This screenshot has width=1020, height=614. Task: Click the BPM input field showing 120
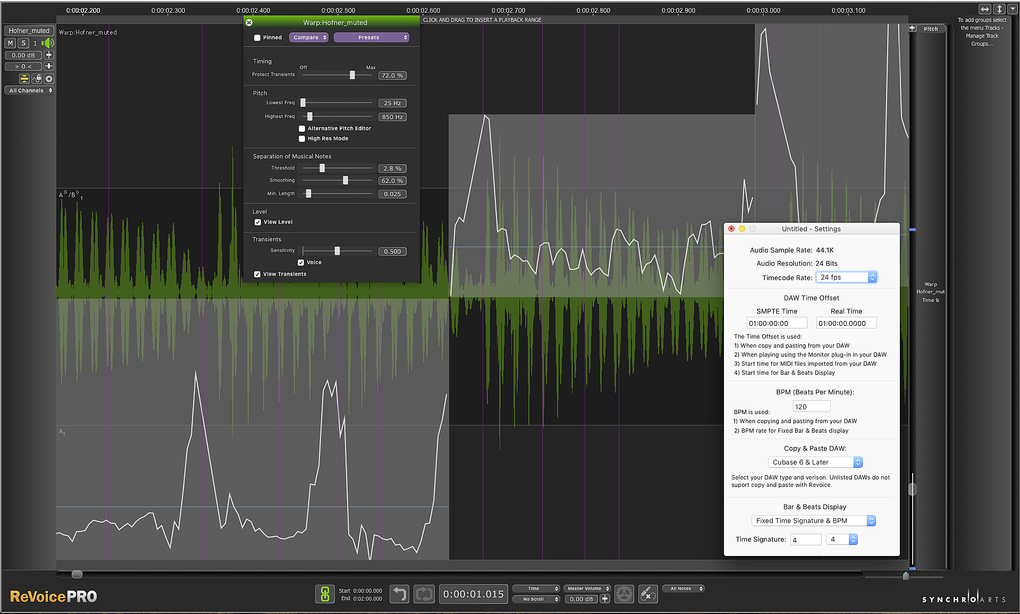pyautogui.click(x=811, y=407)
